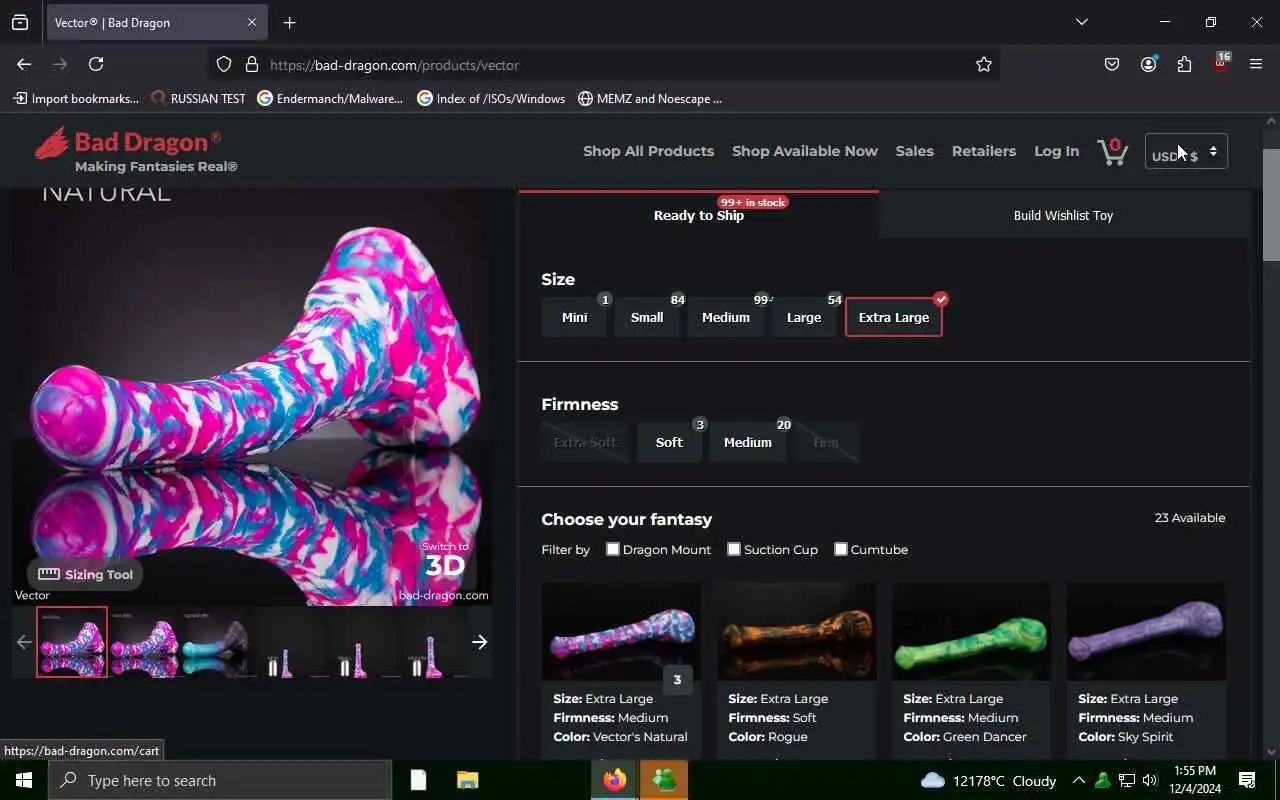Open the RUSSIAN TEST bookmark
The height and width of the screenshot is (800, 1280).
pyautogui.click(x=198, y=98)
